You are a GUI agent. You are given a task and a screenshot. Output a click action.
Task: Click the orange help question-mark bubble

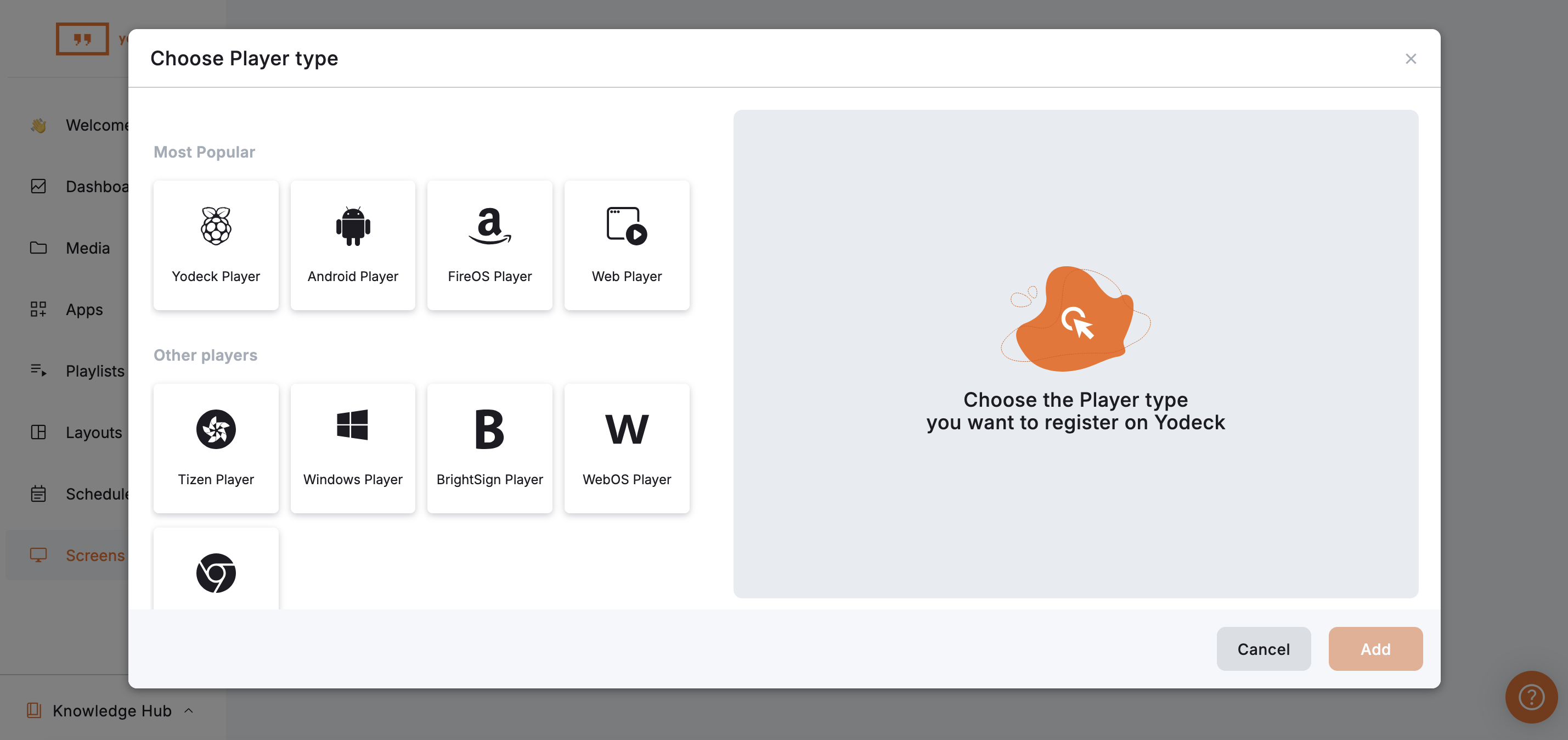click(1530, 697)
